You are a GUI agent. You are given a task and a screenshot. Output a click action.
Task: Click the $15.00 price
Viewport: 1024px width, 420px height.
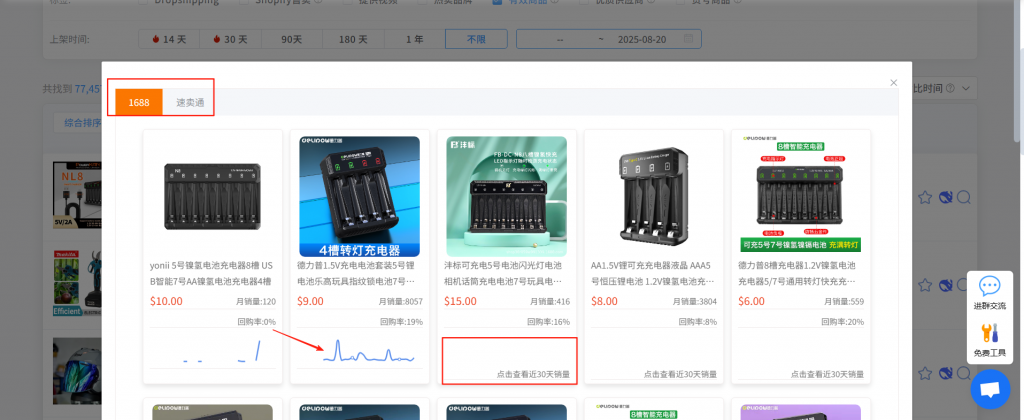460,301
